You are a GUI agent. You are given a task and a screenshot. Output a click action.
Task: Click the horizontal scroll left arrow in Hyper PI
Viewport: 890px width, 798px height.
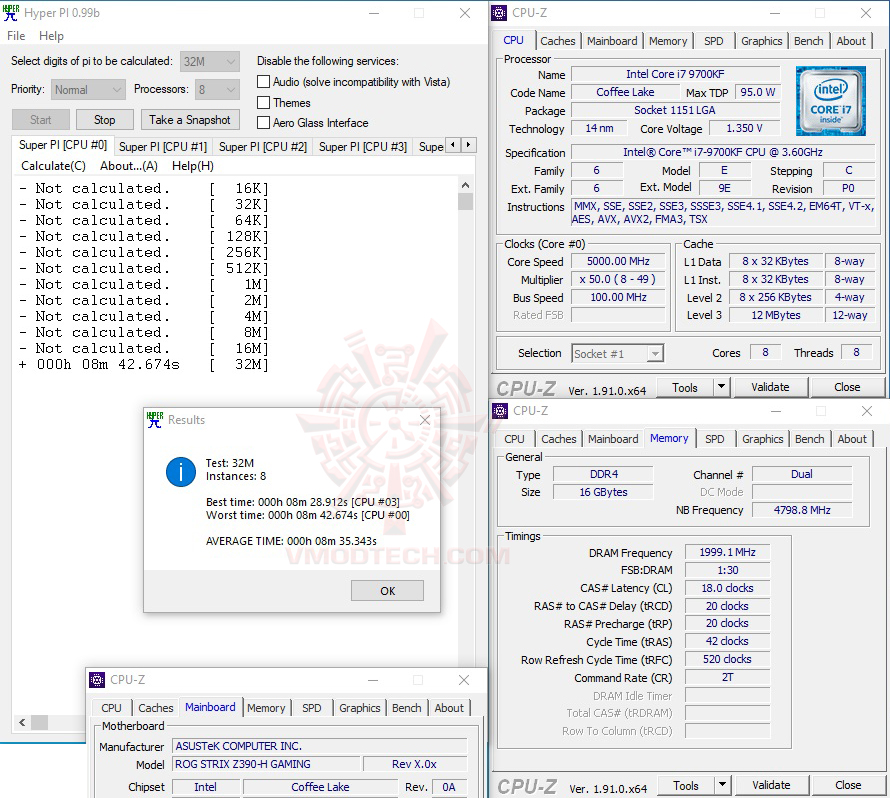[x=22, y=722]
